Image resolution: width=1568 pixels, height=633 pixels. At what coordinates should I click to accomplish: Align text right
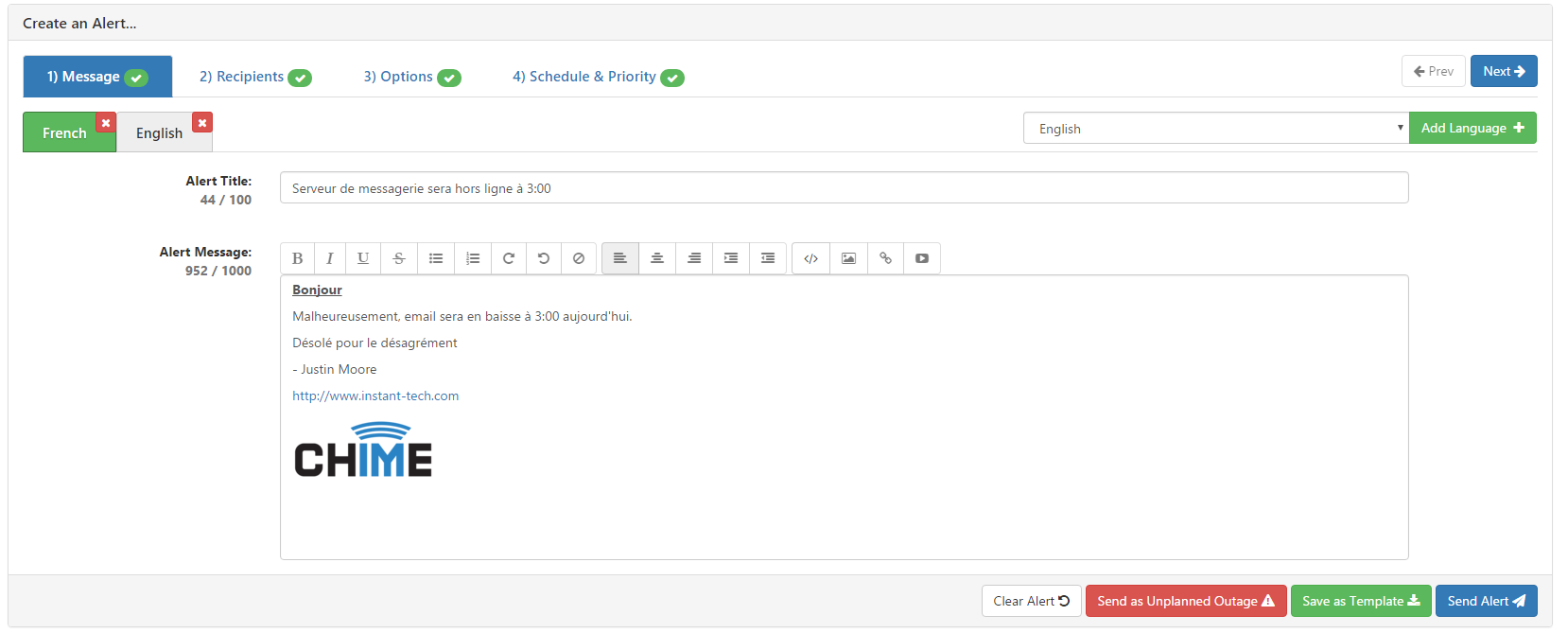(x=694, y=258)
